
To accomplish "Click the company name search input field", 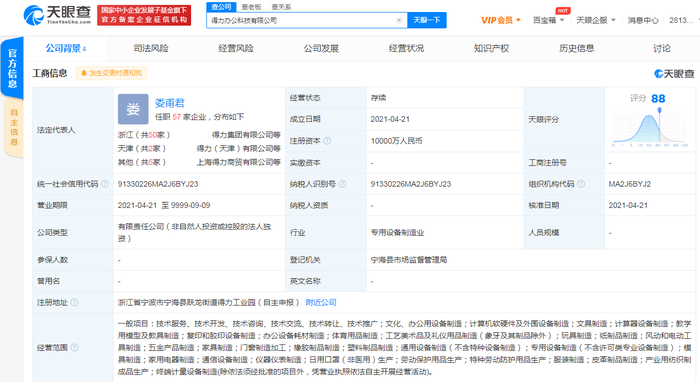I will click(302, 20).
